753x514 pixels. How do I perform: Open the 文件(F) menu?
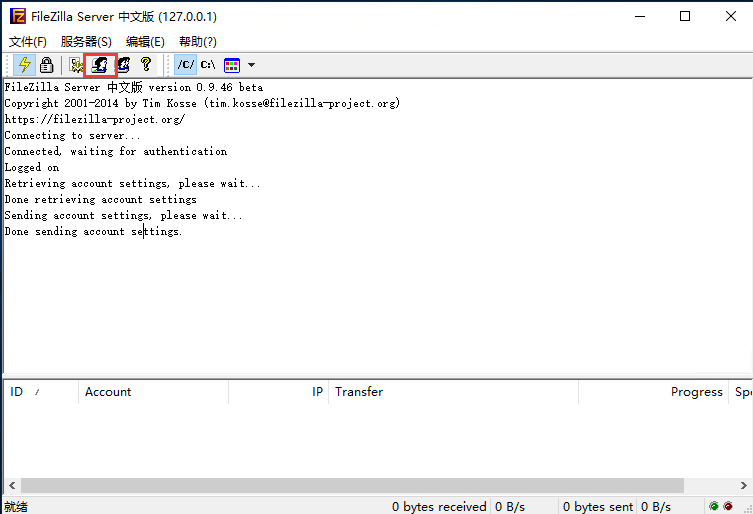28,42
